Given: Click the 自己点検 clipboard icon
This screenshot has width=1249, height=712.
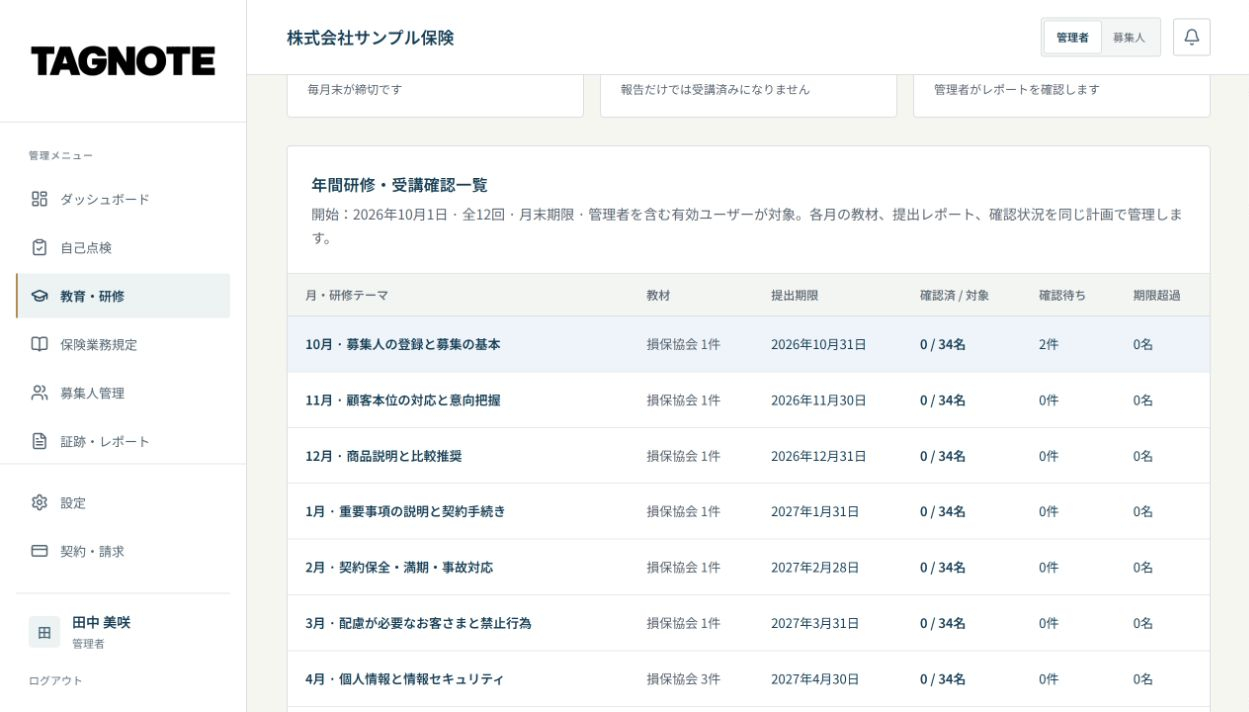Looking at the screenshot, I should (x=39, y=247).
